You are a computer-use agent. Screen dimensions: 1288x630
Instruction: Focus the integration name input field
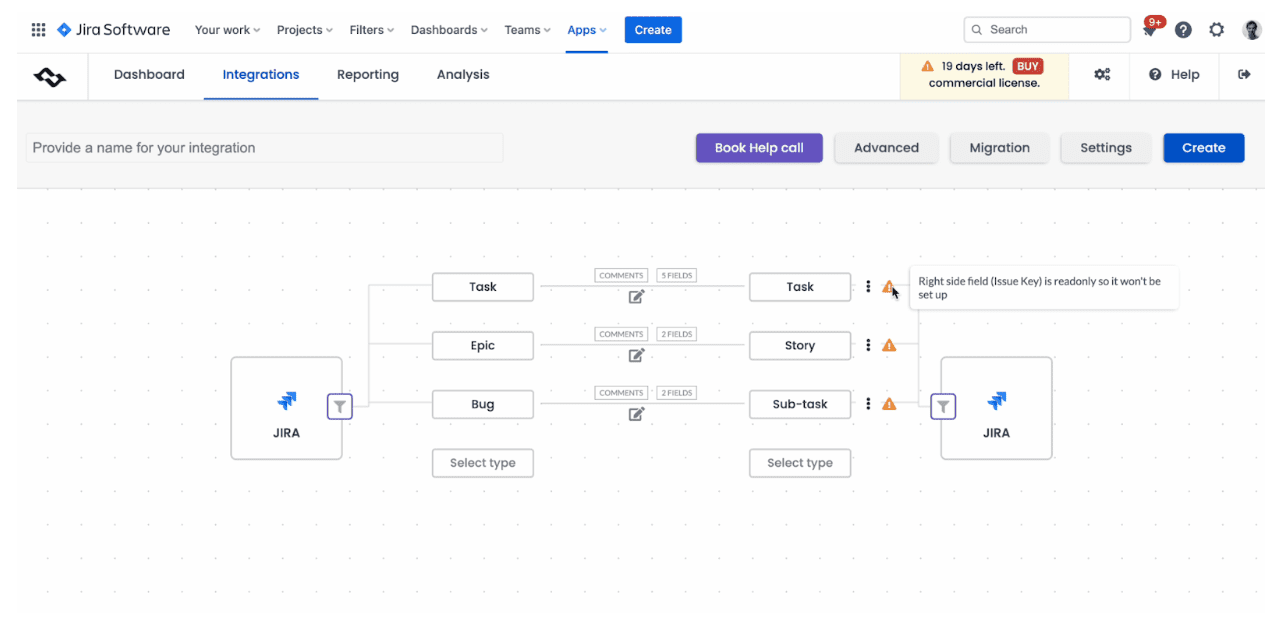tap(264, 148)
